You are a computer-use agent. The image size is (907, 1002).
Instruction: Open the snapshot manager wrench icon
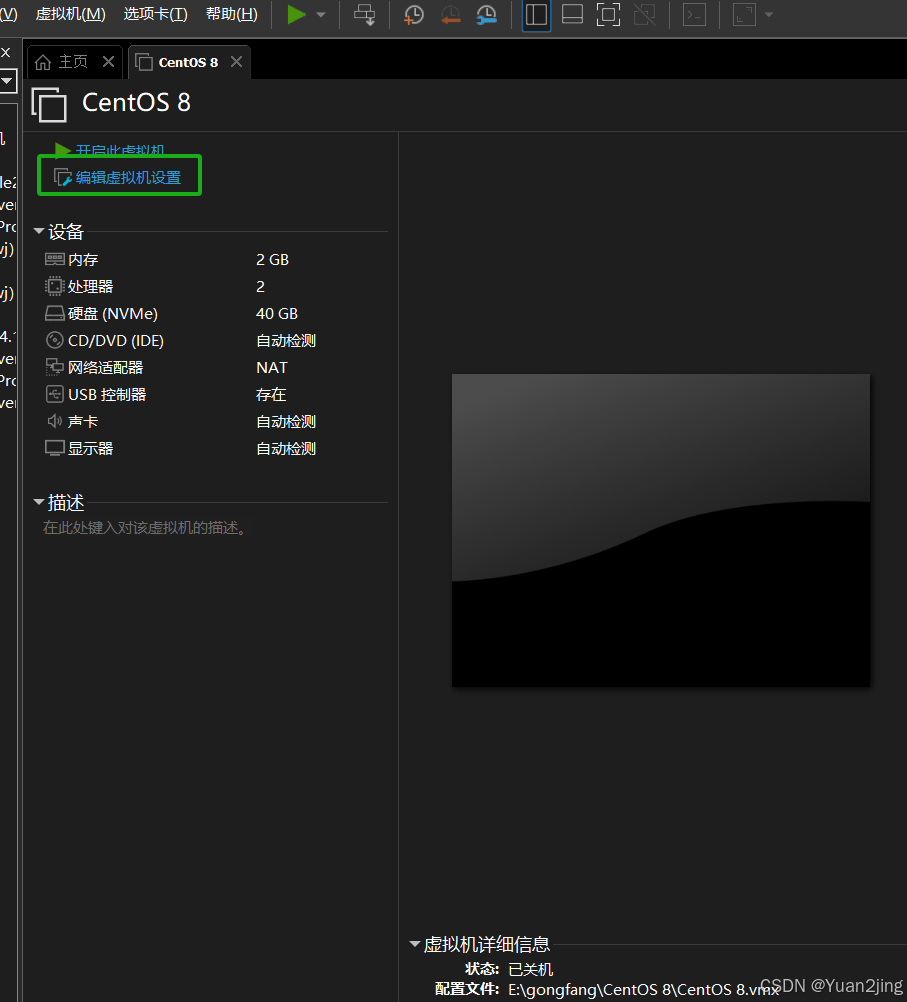[487, 14]
